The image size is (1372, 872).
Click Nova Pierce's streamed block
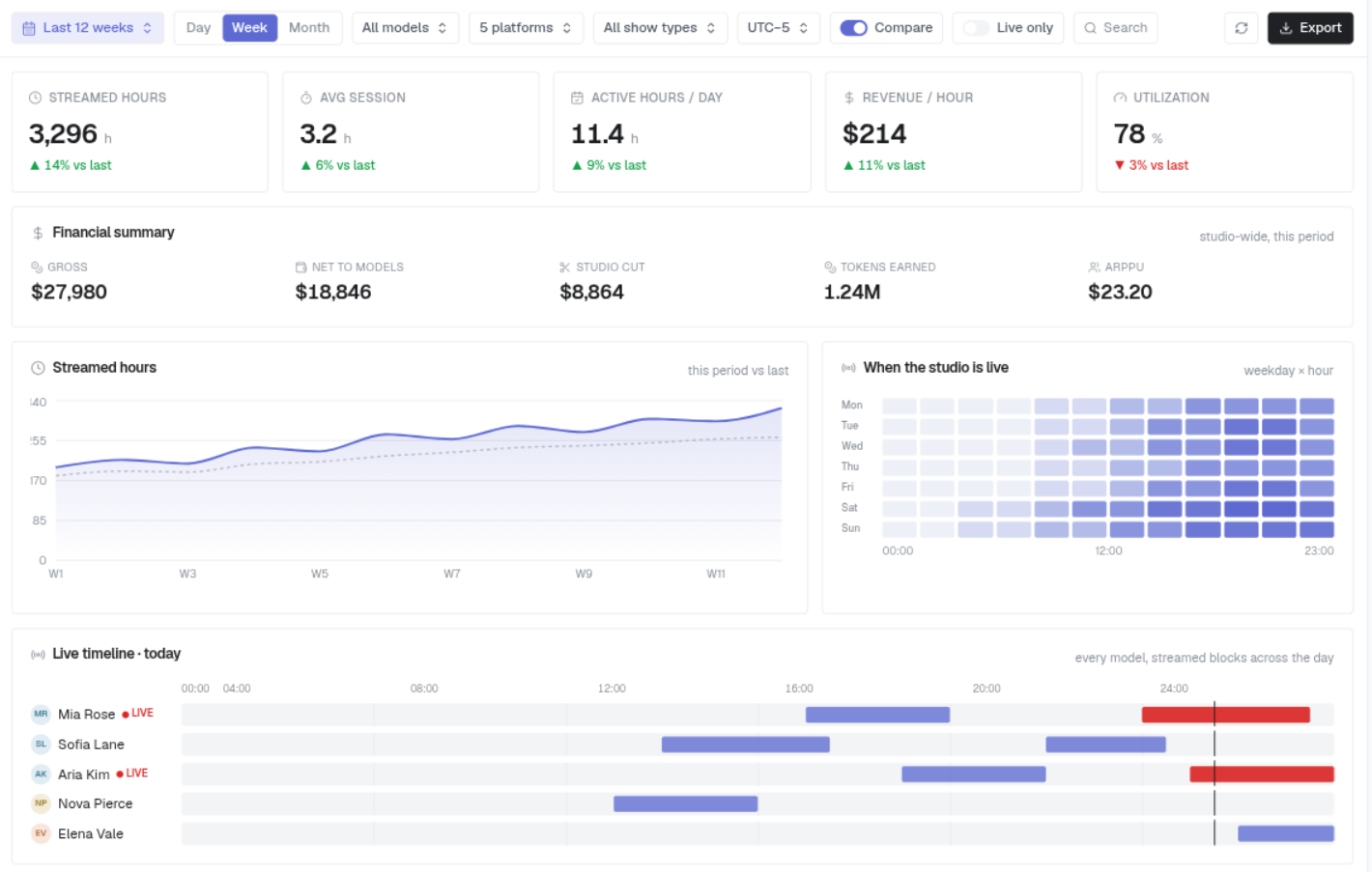coord(686,803)
